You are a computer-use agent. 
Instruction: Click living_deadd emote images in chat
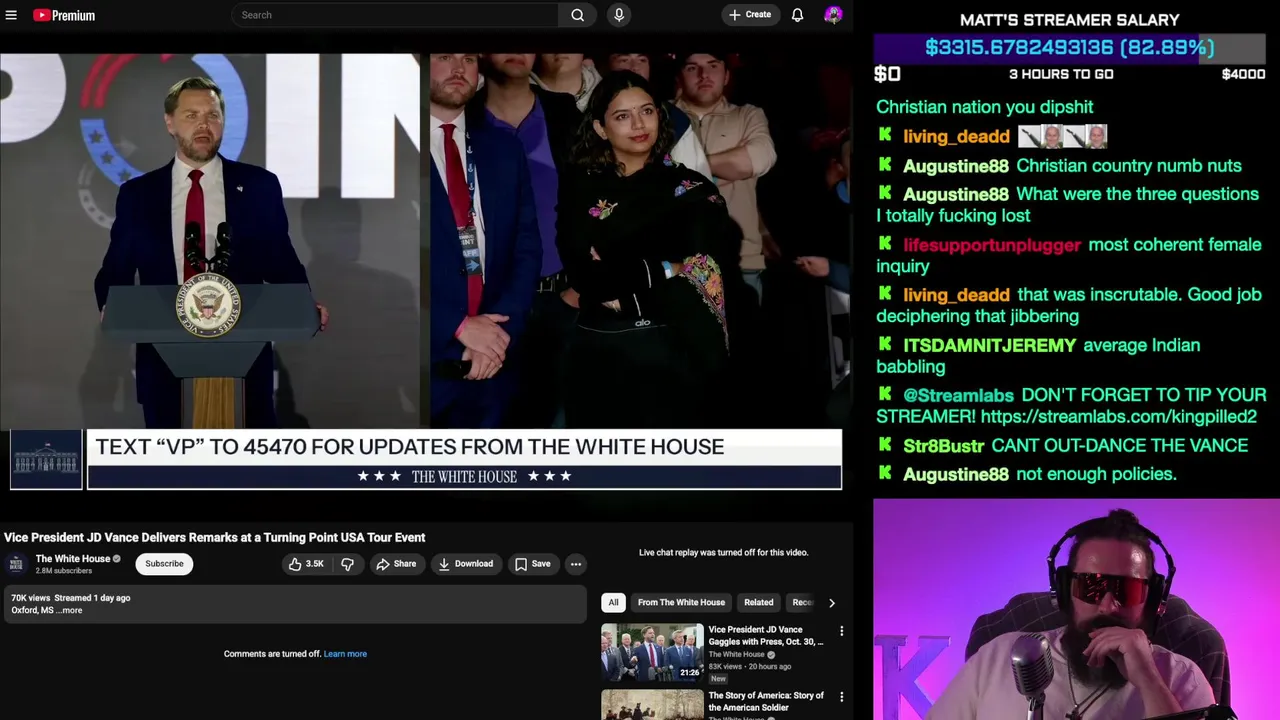pos(1062,136)
